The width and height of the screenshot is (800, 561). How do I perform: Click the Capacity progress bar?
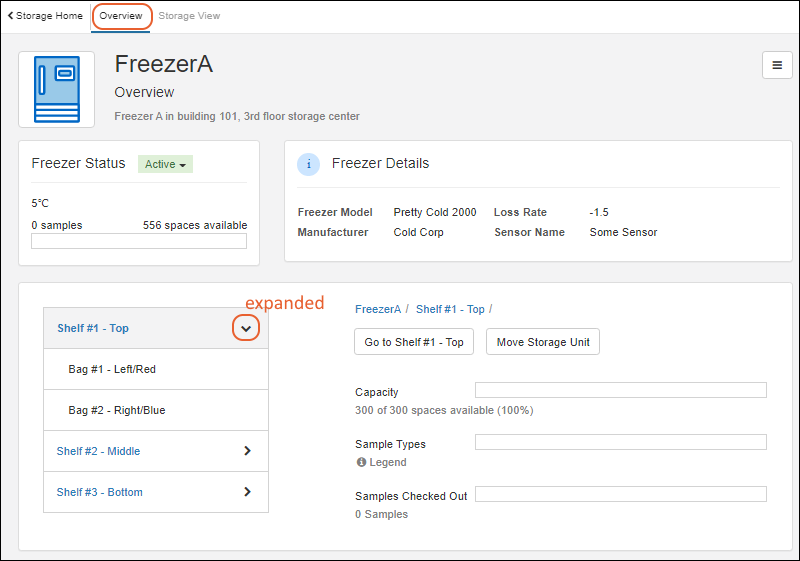620,390
